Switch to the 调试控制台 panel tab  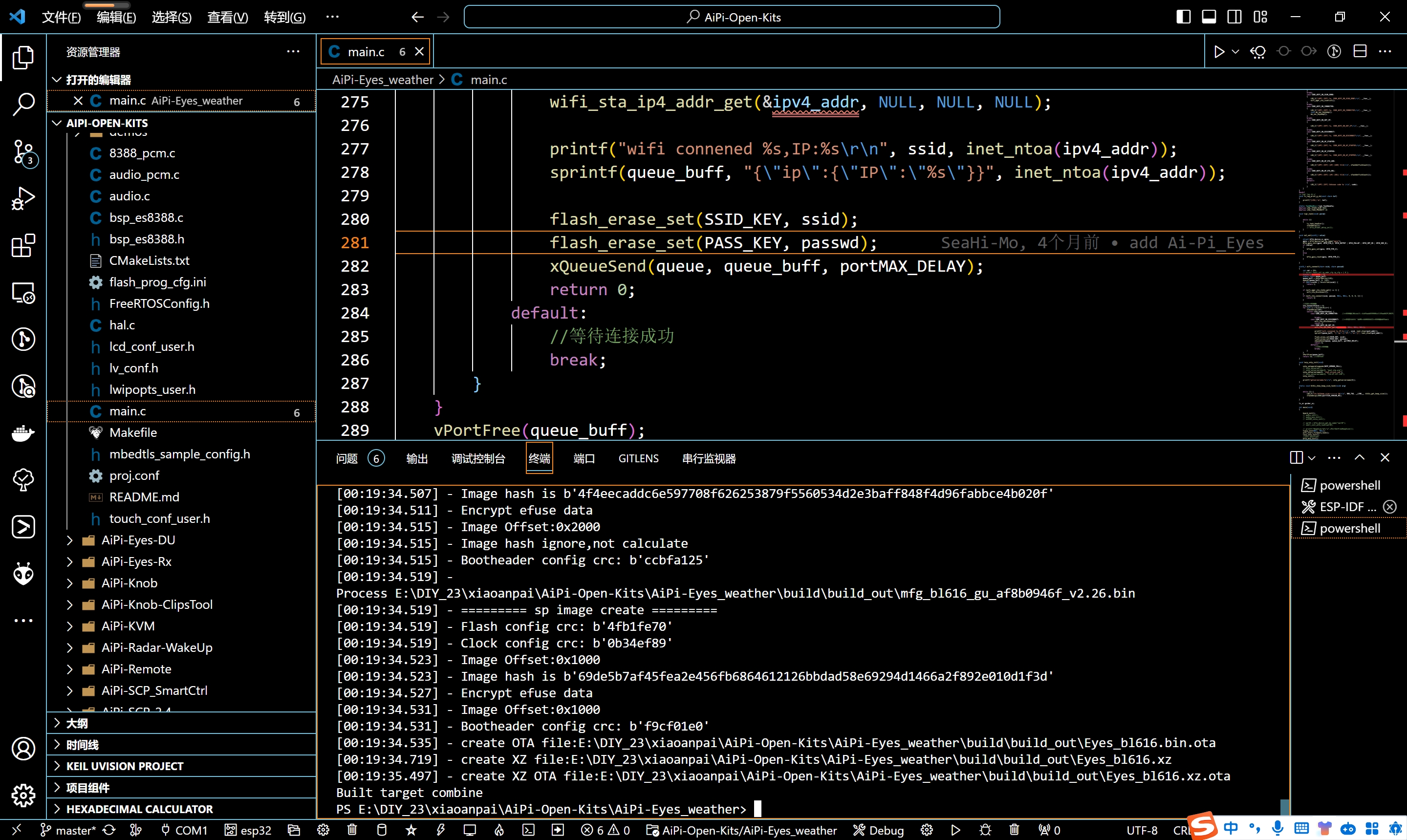pos(478,458)
